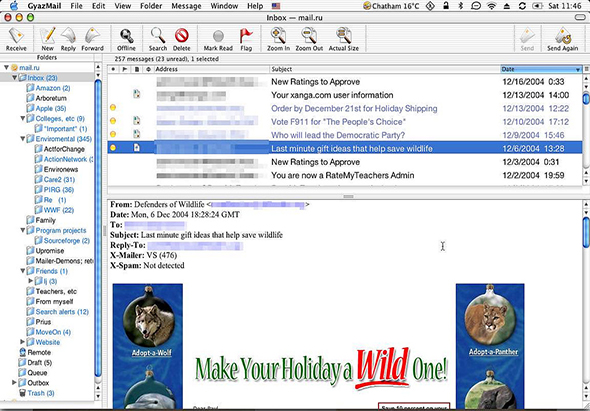
Task: Open the View menu
Action: click(123, 6)
